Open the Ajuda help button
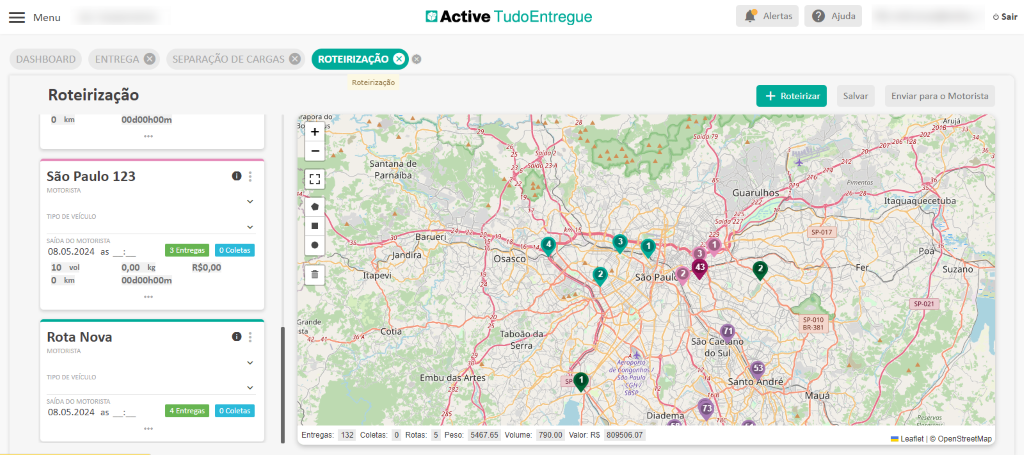This screenshot has height=455, width=1024. (x=833, y=16)
